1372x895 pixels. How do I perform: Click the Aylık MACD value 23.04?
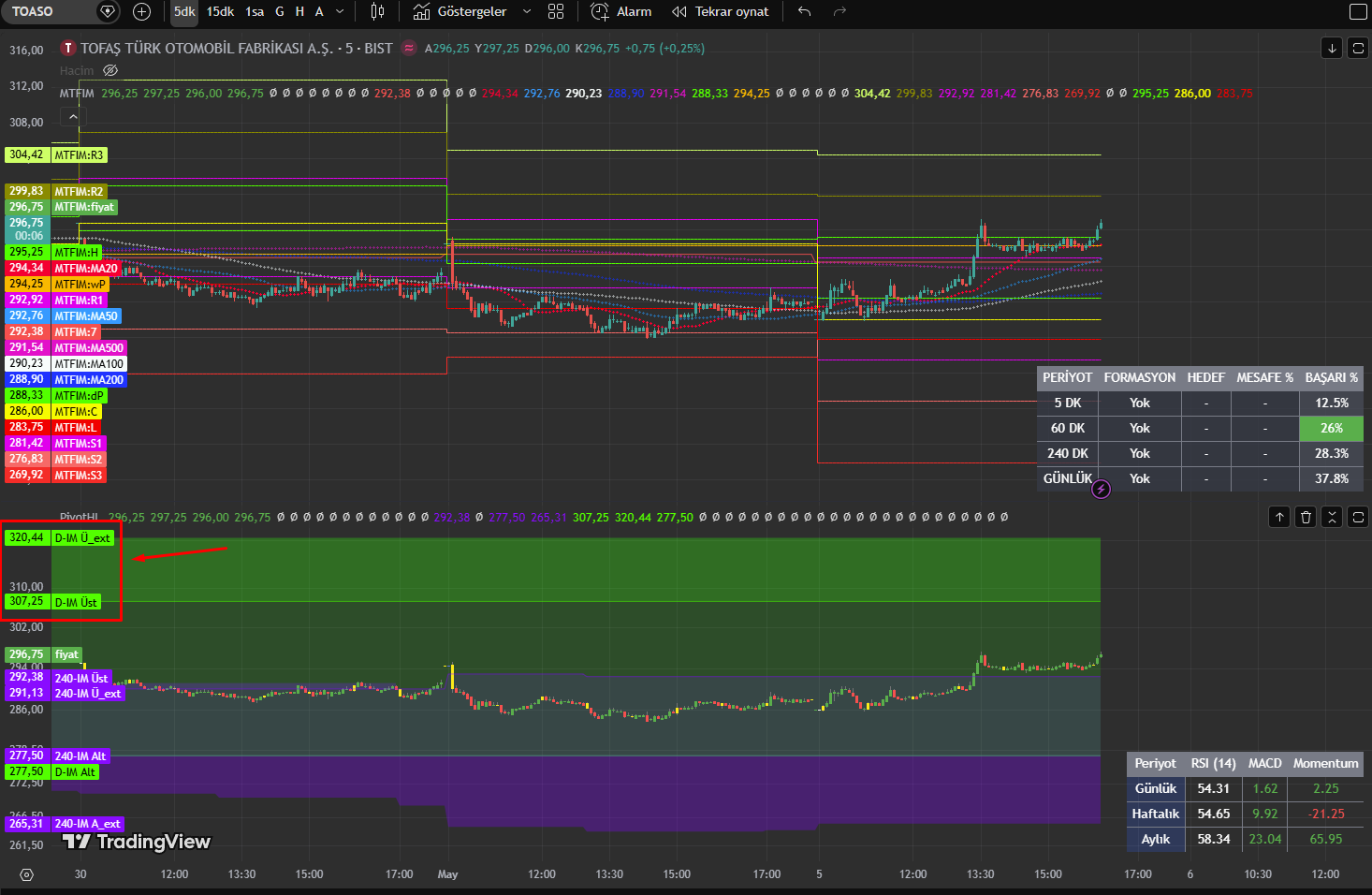(1265, 839)
